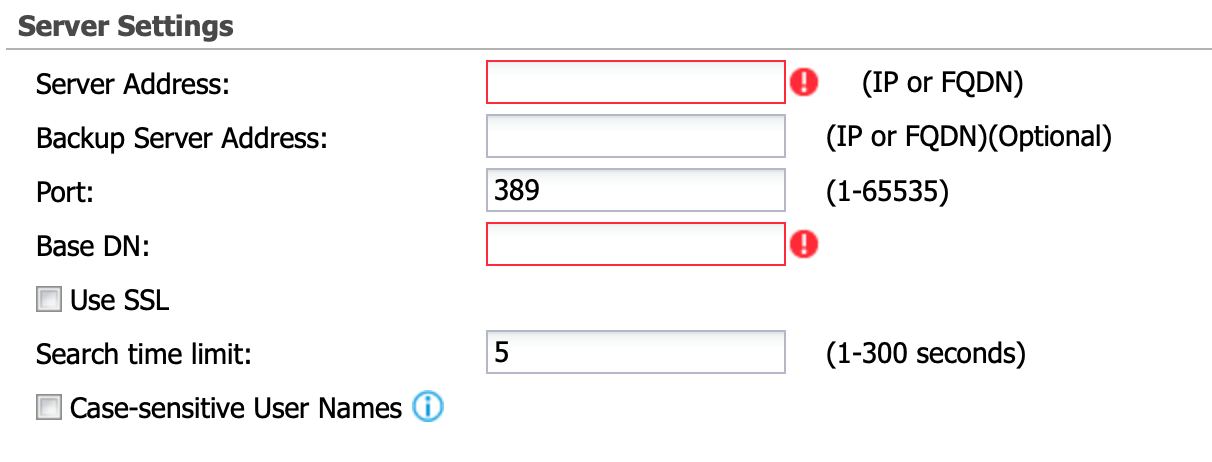
Task: Click the 'Search time limit:' label
Action: (144, 354)
